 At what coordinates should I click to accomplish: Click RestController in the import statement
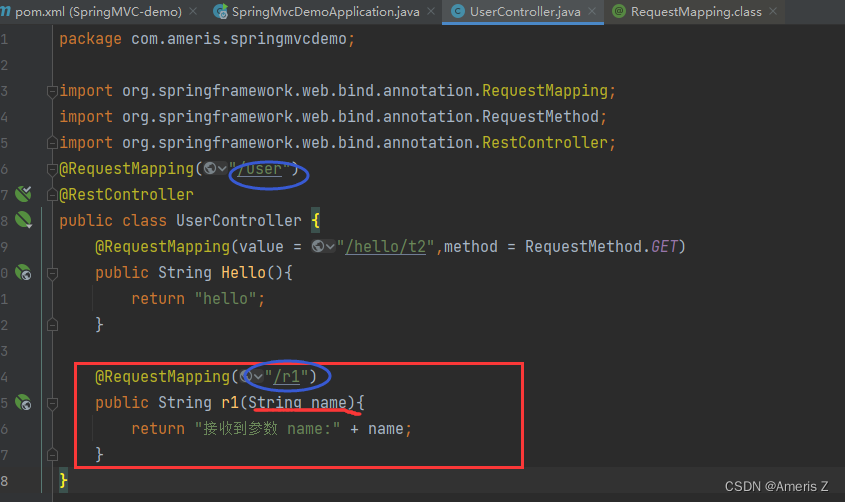click(545, 142)
